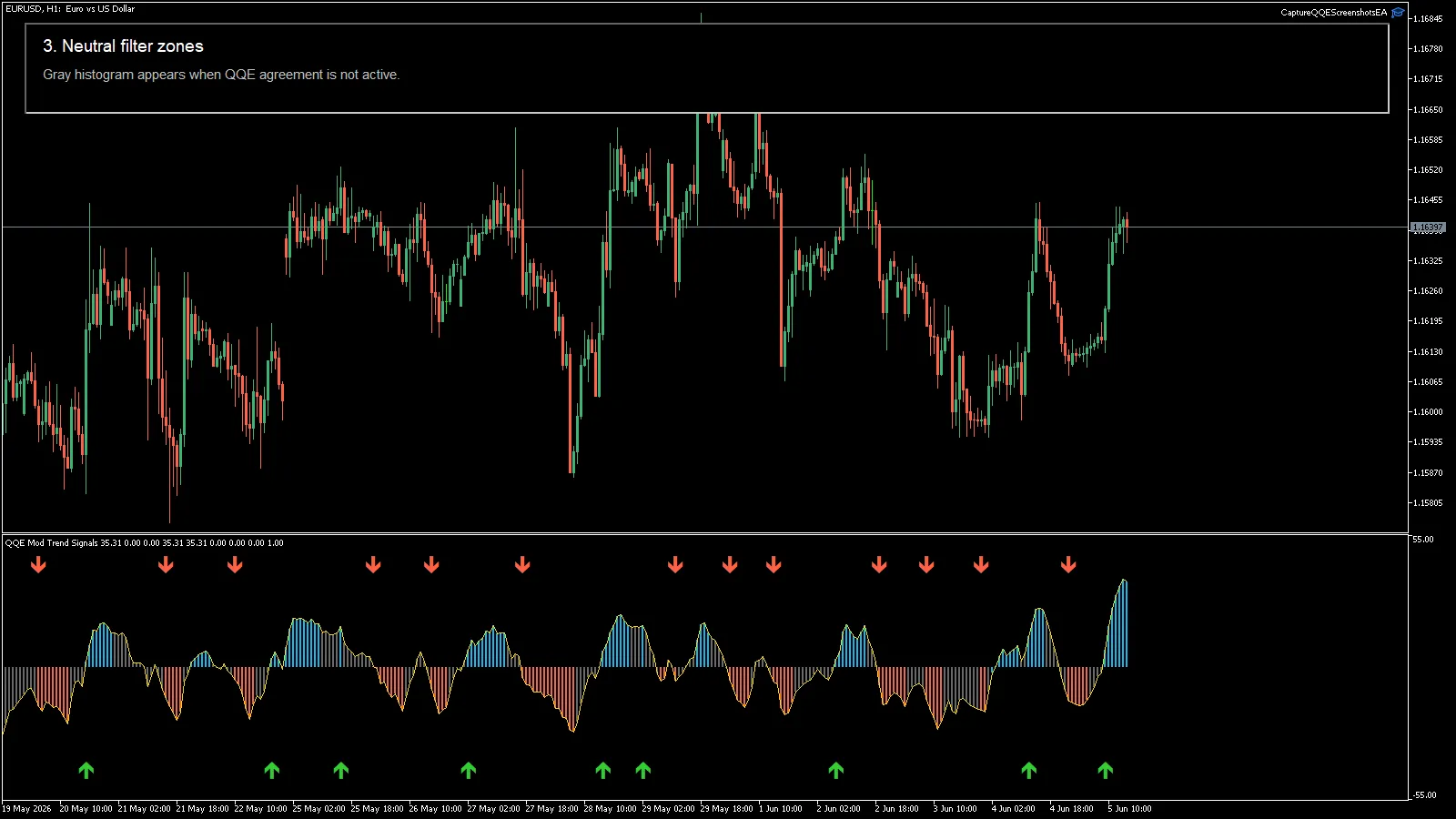Click price scale value 1.15805
Screen dimensions: 1456x819
(x=1428, y=503)
